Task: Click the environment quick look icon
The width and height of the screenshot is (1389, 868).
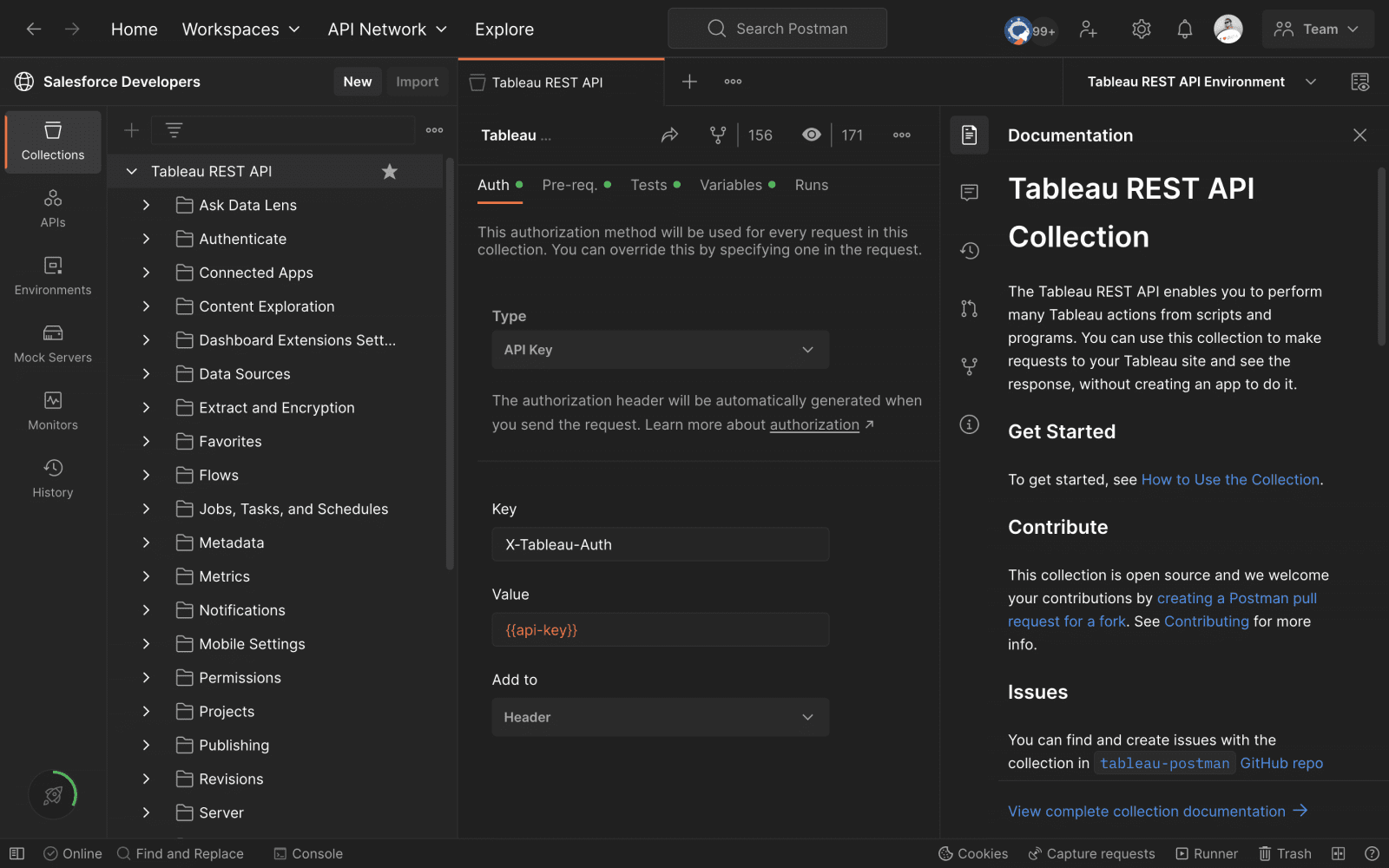Action: pos(1359,82)
